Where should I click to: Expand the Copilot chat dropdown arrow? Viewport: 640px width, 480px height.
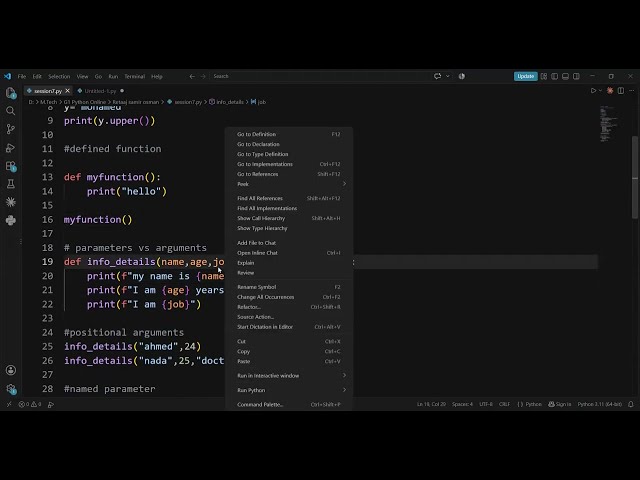(448, 76)
